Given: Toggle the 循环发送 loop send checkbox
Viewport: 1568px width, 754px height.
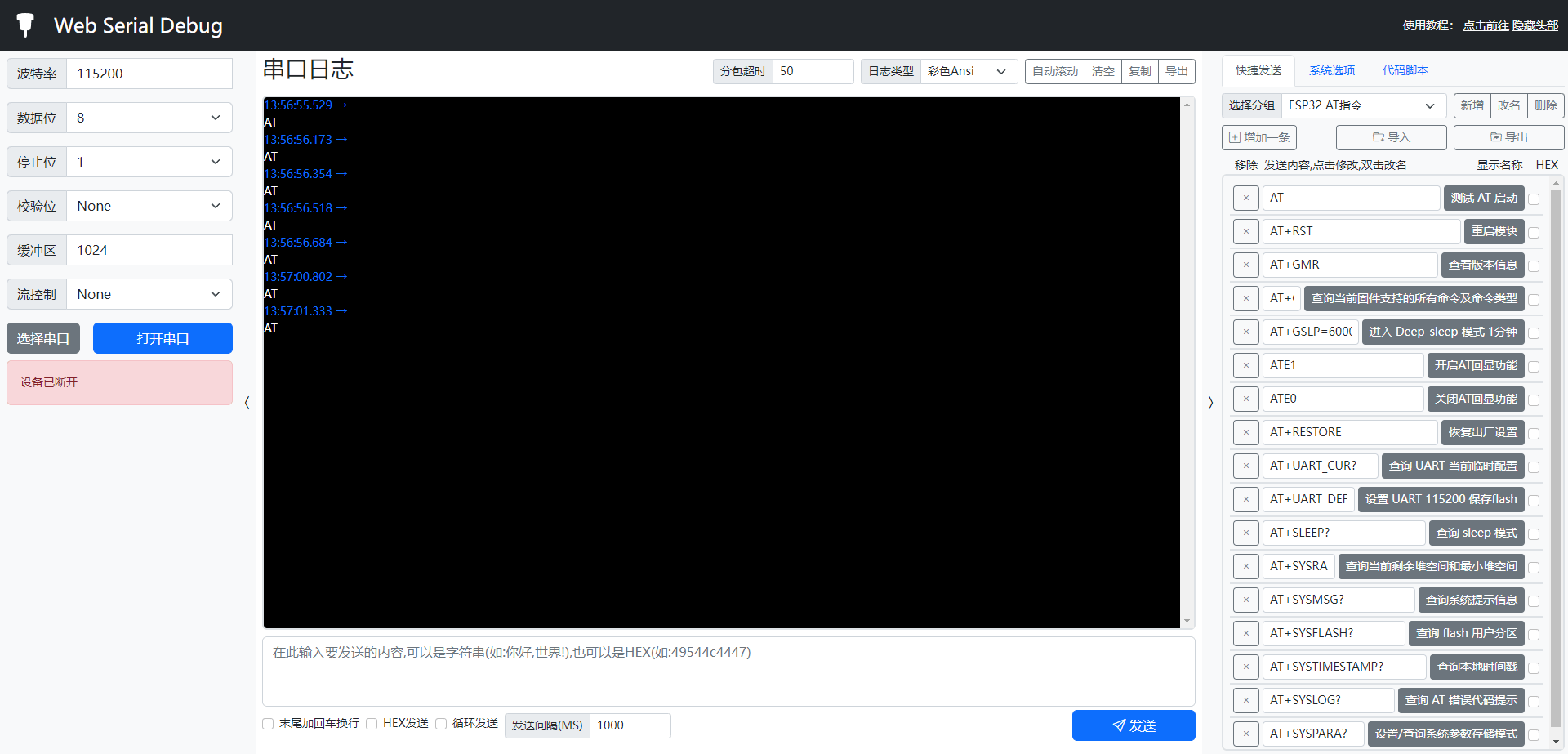Looking at the screenshot, I should click(441, 724).
